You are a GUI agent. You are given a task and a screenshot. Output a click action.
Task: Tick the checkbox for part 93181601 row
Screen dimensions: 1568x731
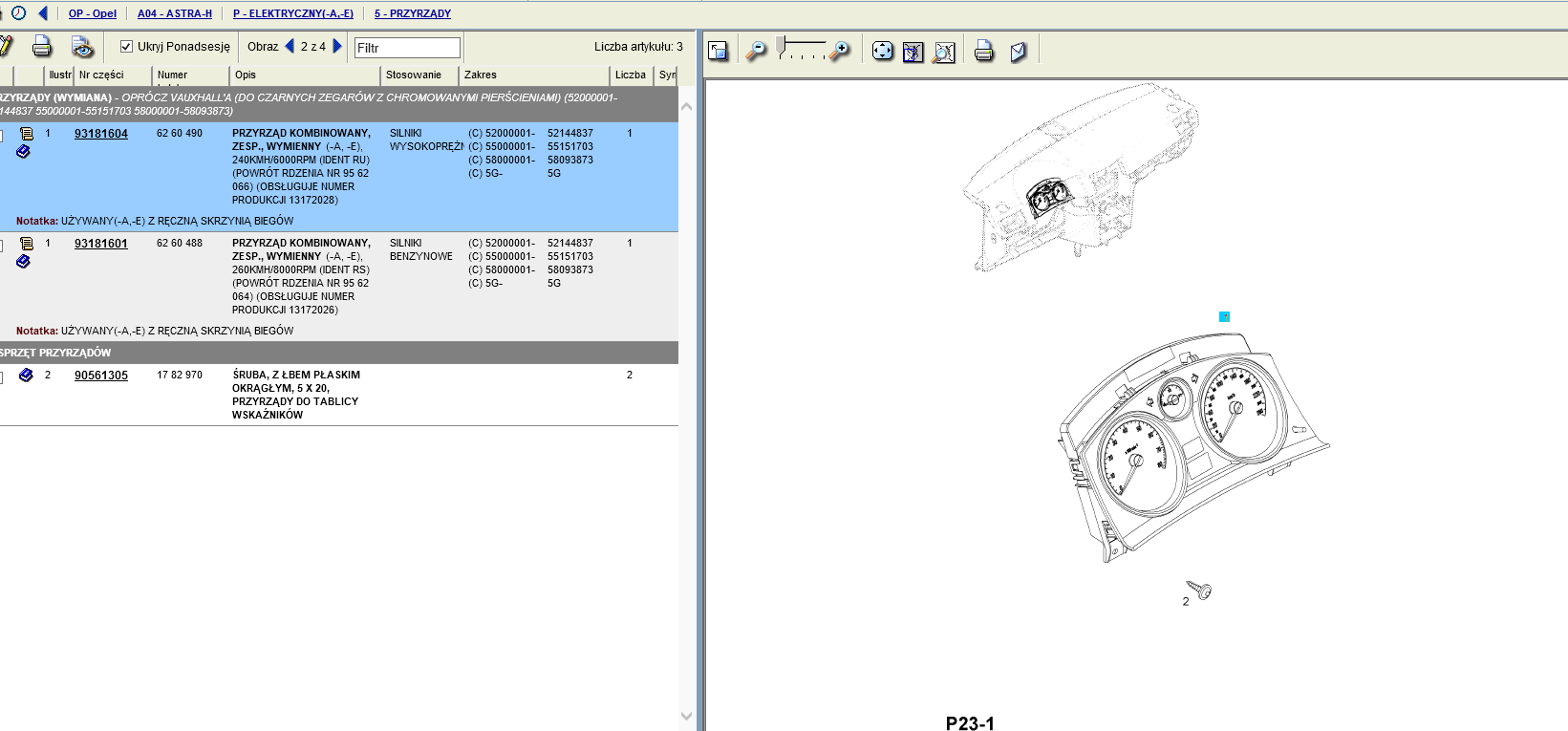click(x=1, y=246)
